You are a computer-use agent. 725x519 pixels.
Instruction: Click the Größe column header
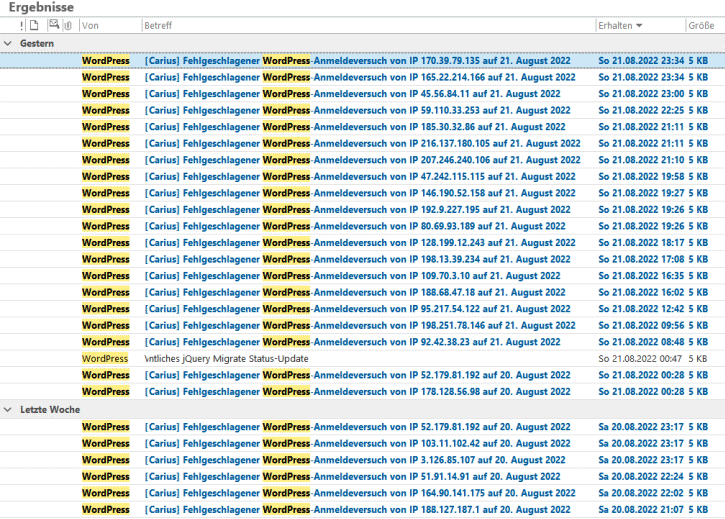[701, 25]
